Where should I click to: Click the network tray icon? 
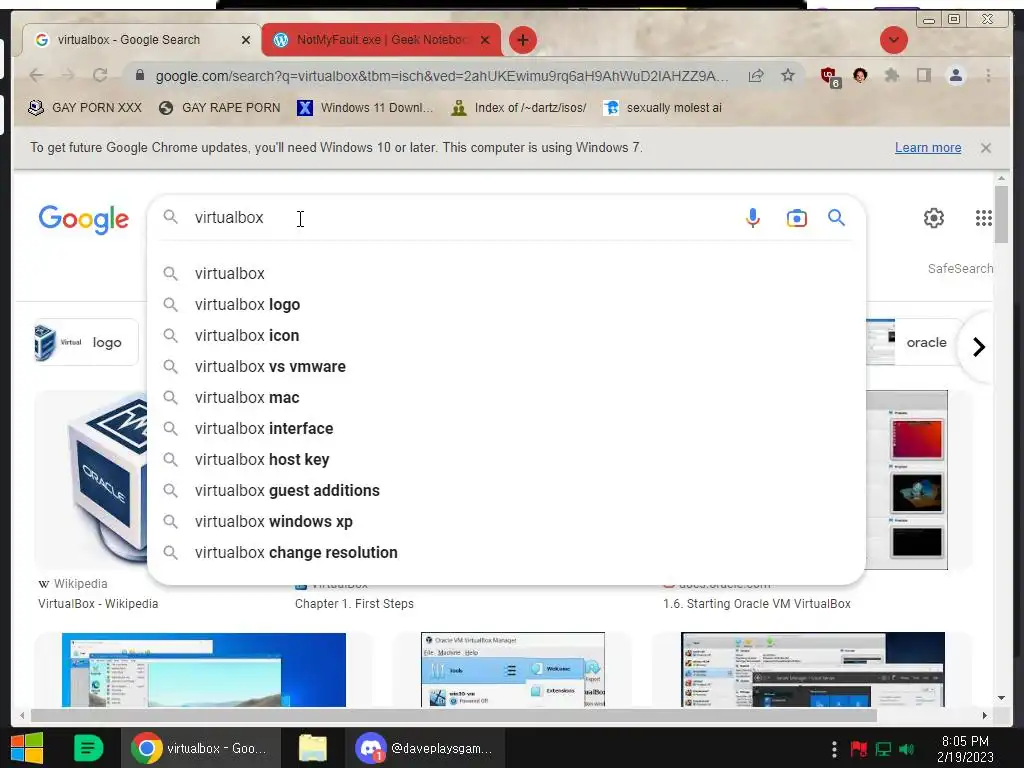tap(883, 748)
